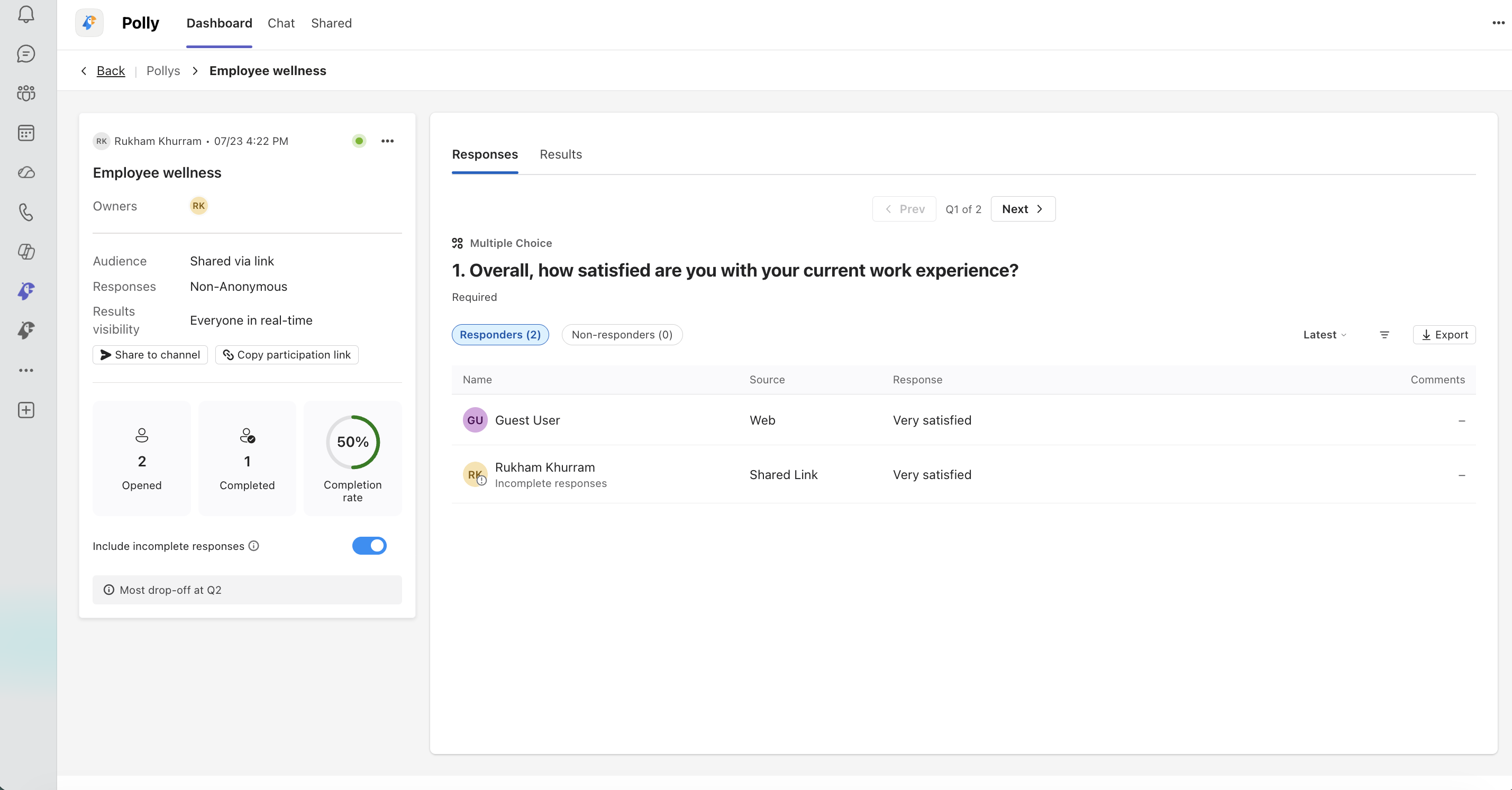Open the Copilot icon in sidebar
The width and height of the screenshot is (1512, 790).
(26, 252)
